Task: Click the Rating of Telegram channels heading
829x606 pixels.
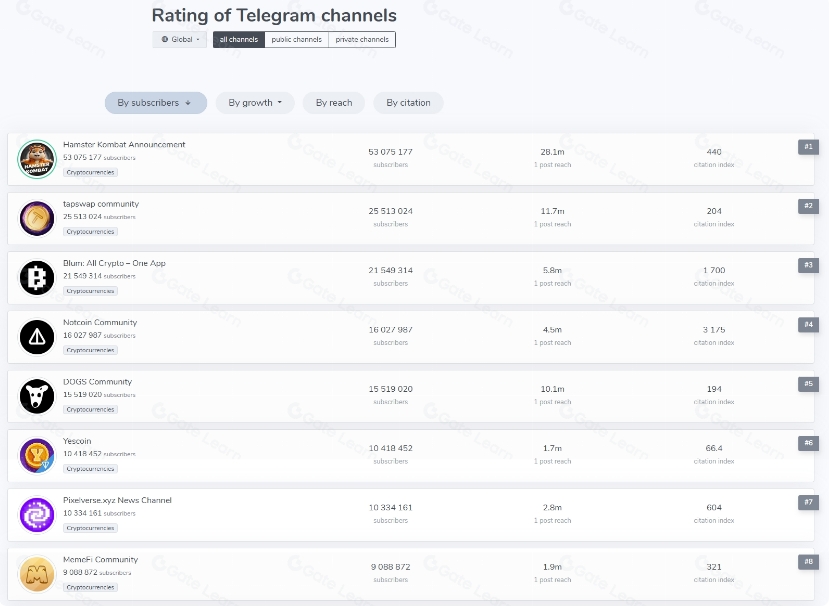Action: 274,15
